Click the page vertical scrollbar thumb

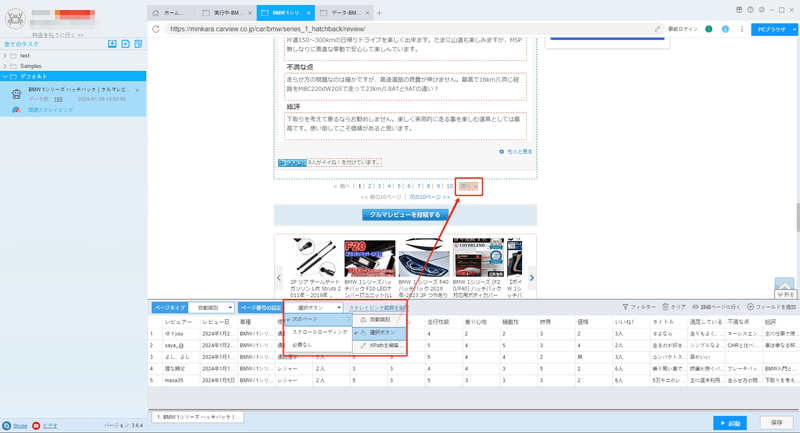tap(797, 217)
